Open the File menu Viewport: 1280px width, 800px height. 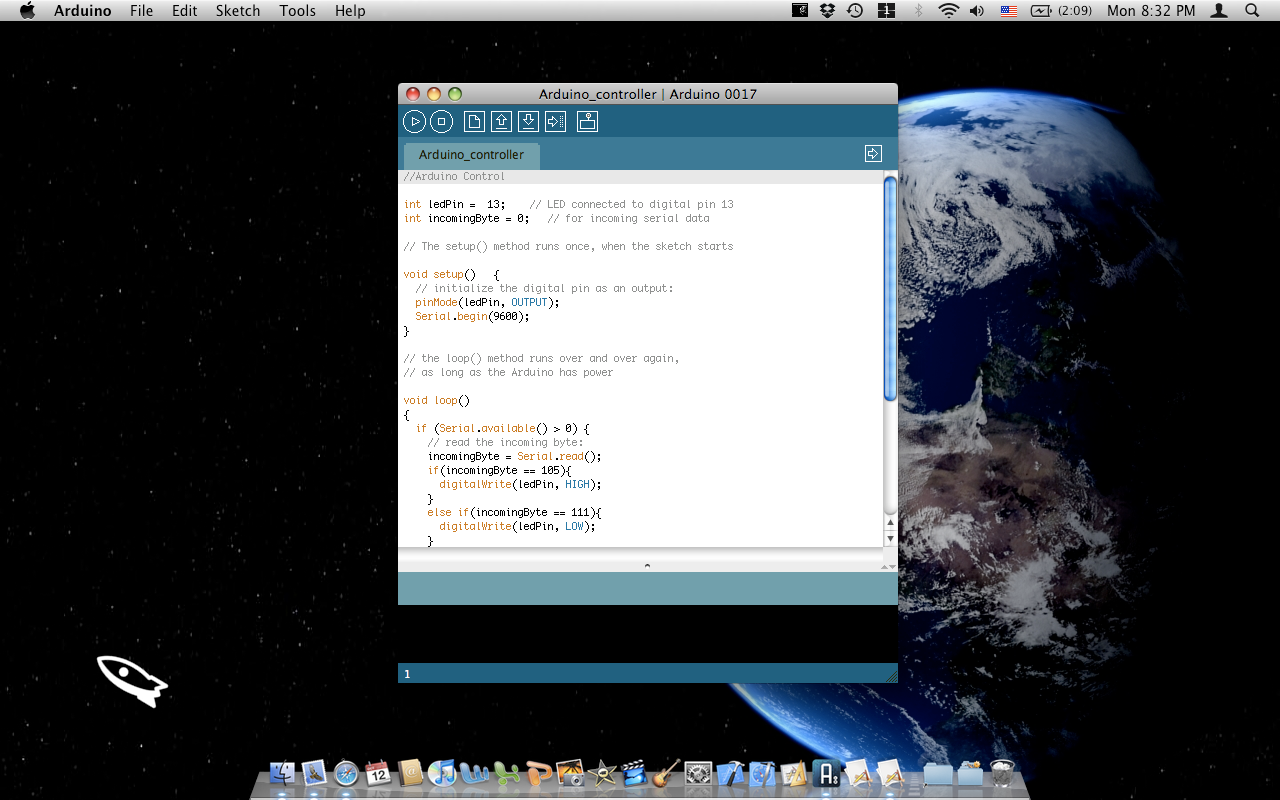142,11
